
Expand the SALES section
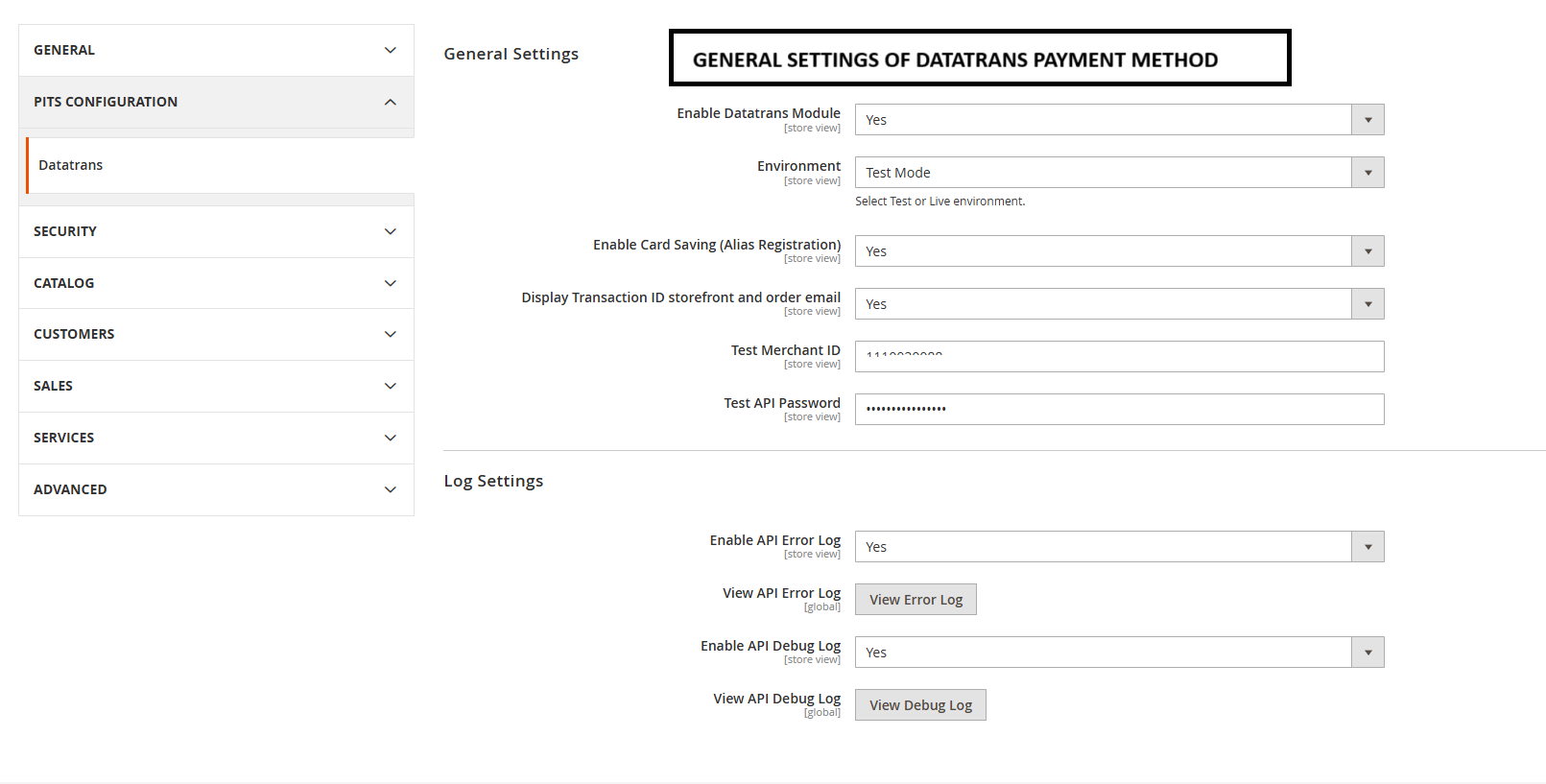click(216, 386)
